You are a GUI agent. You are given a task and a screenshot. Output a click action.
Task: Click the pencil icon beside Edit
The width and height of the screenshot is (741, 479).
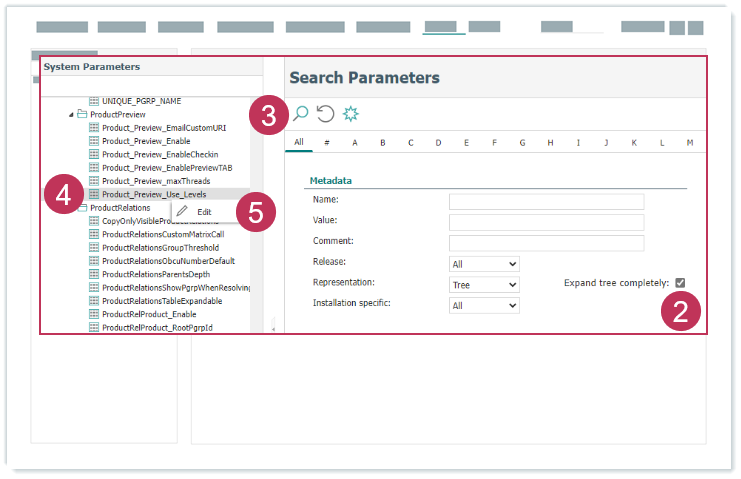tap(182, 212)
